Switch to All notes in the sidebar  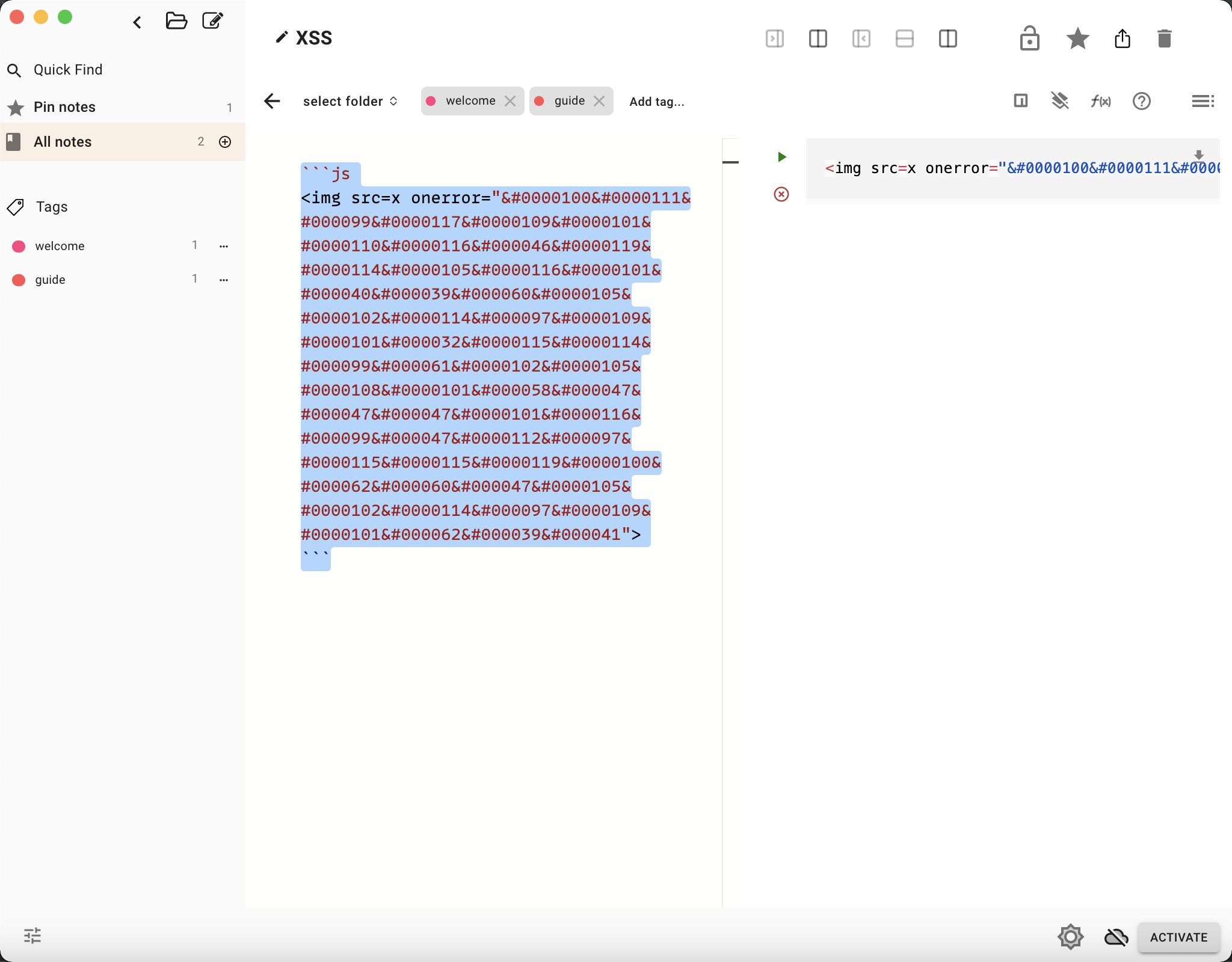tap(63, 142)
